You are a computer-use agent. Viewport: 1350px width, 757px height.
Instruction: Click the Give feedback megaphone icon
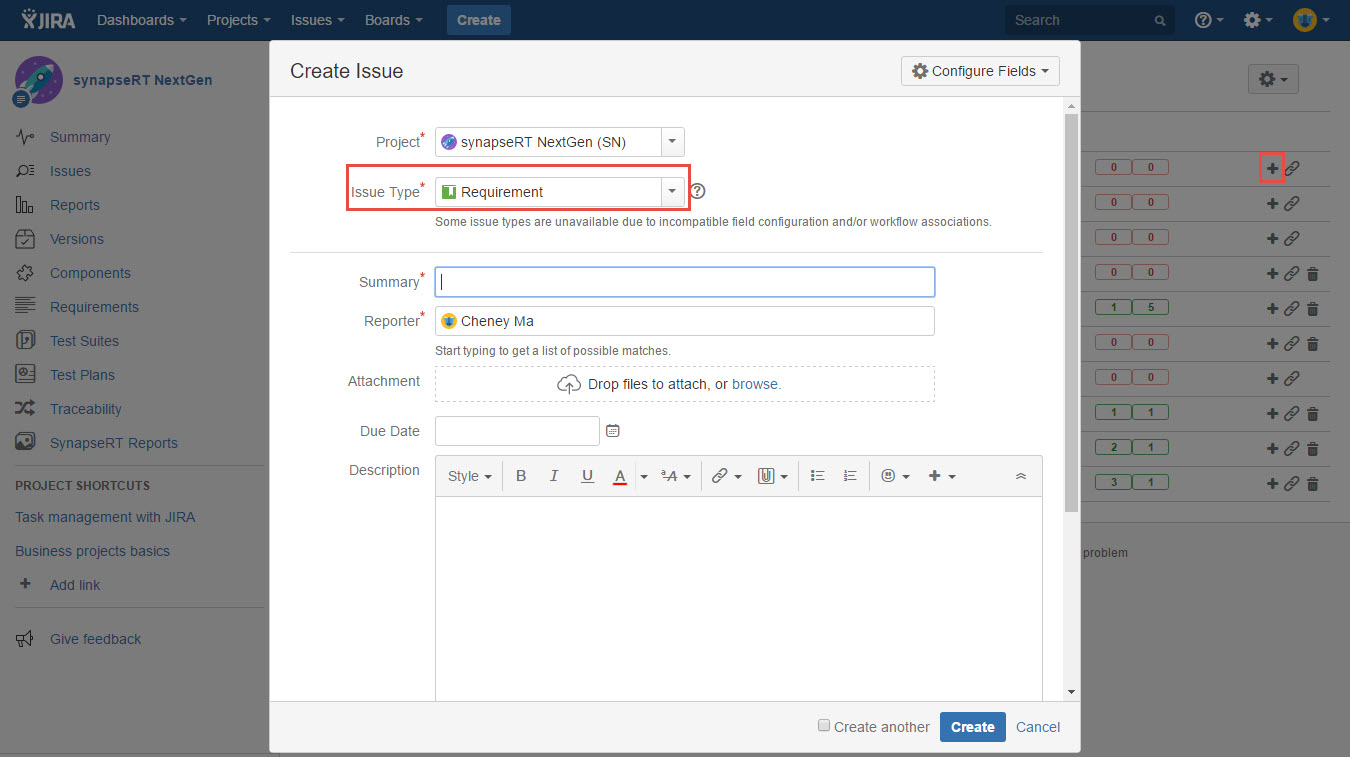25,639
